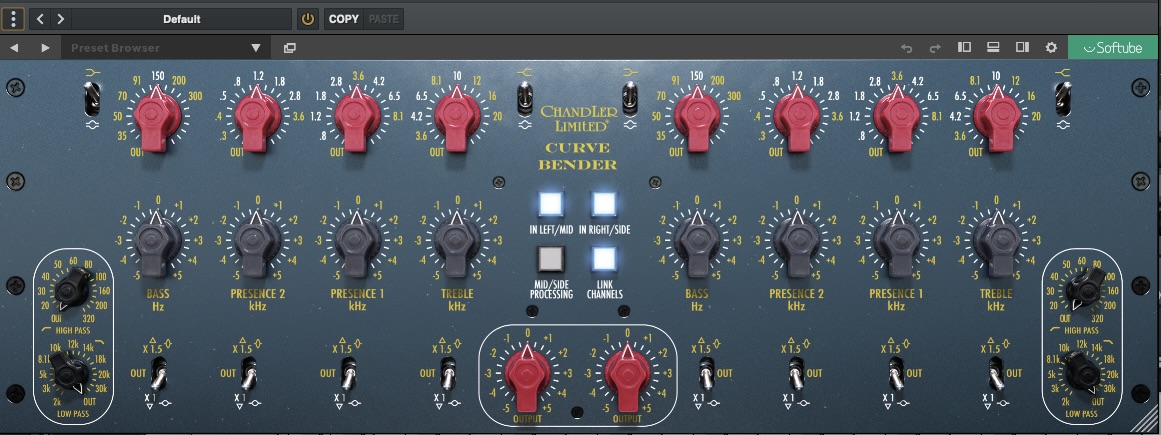Click the preset window pop-out icon
Viewport: 1161px width, 435px height.
pos(290,47)
